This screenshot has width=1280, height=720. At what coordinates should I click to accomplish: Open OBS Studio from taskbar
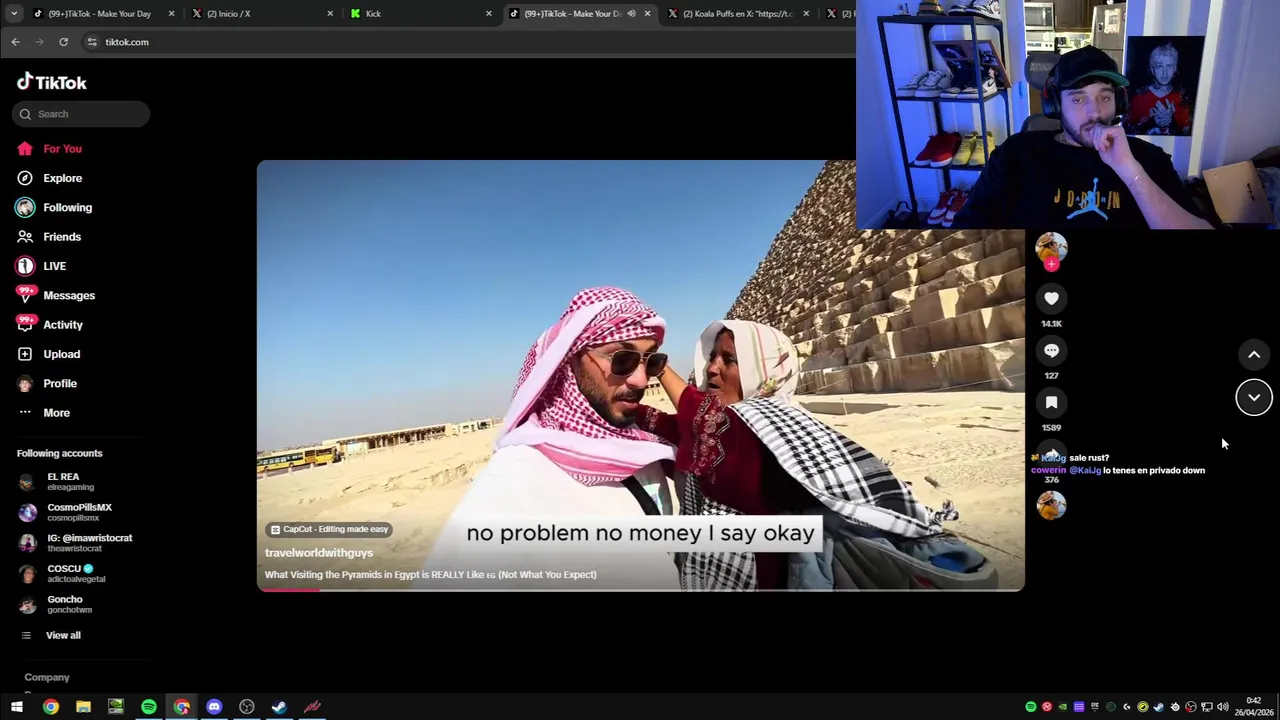(247, 707)
